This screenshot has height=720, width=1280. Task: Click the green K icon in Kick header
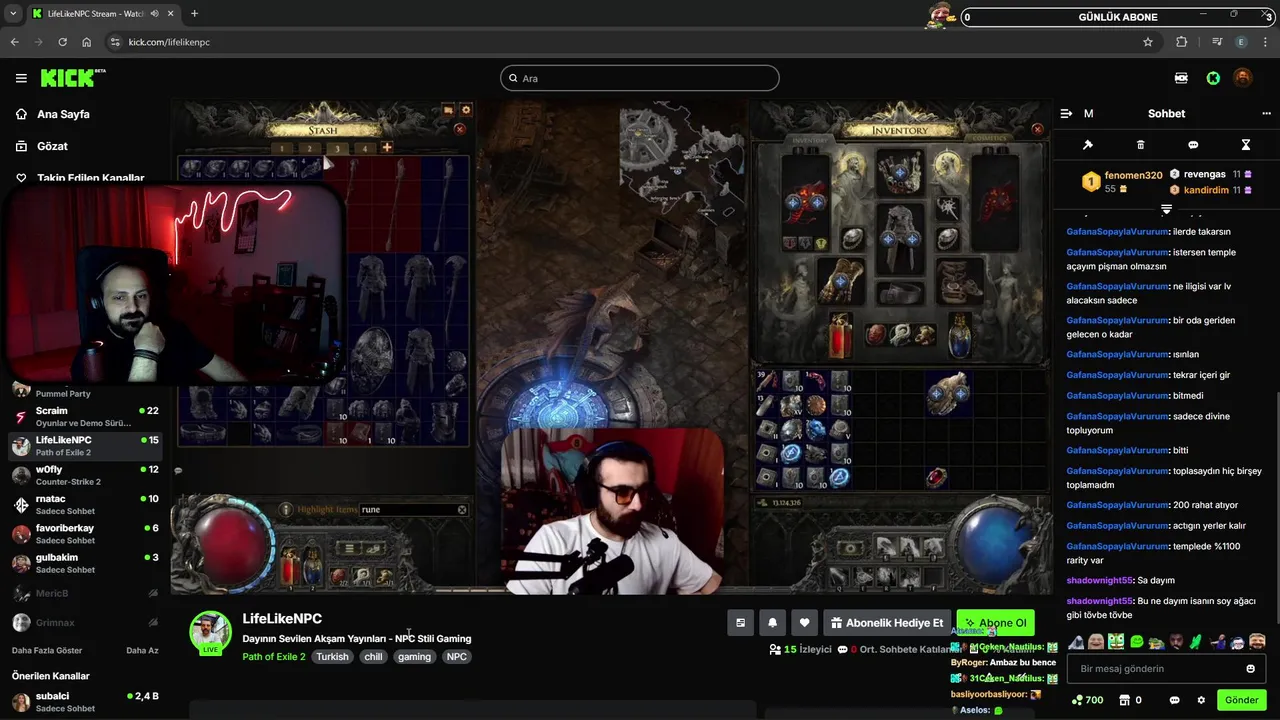click(x=1213, y=78)
